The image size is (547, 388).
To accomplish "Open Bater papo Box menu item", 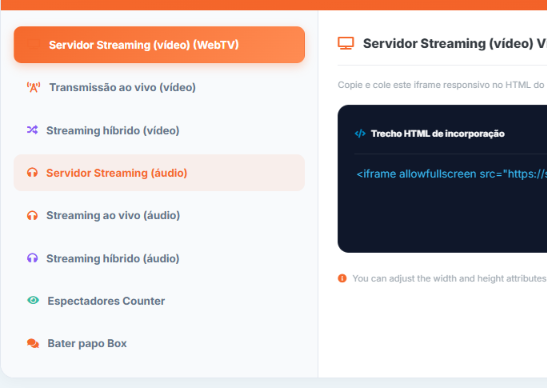I will tap(159, 343).
